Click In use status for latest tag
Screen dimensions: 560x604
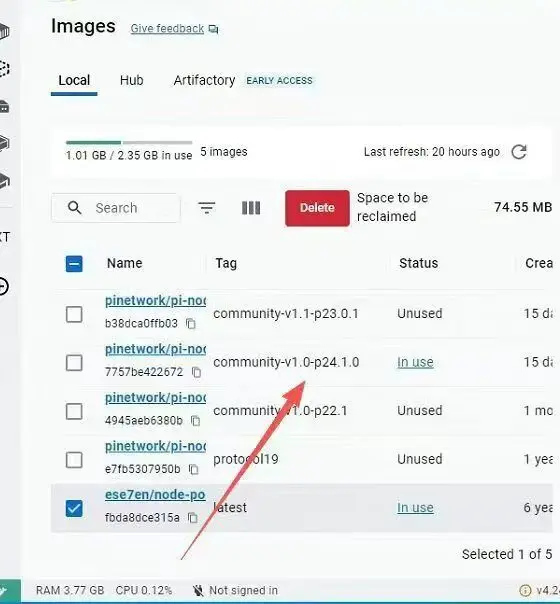click(415, 508)
